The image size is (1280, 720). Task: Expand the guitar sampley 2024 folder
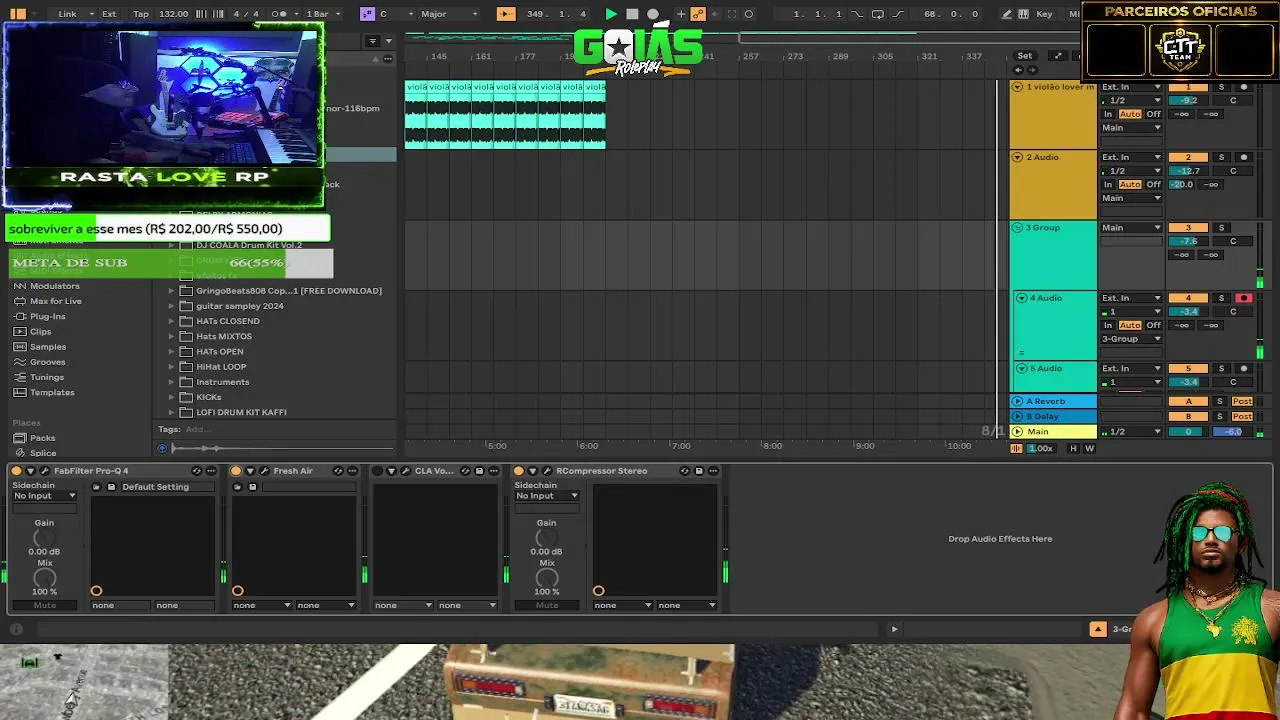point(171,306)
